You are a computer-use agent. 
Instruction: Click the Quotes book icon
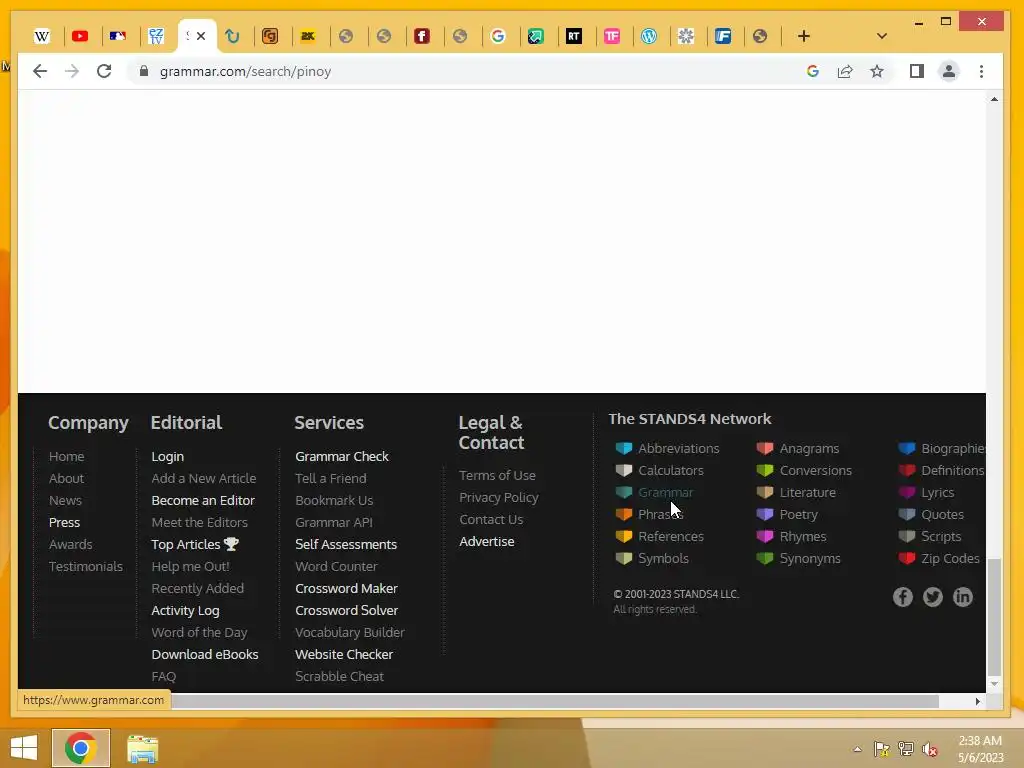coord(906,515)
